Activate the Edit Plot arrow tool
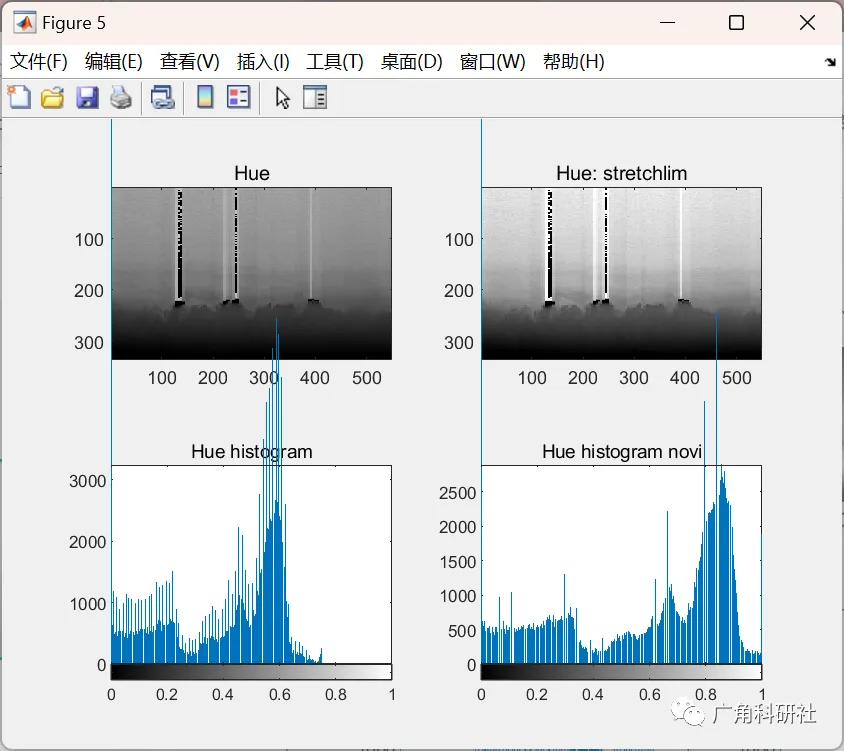 283,98
